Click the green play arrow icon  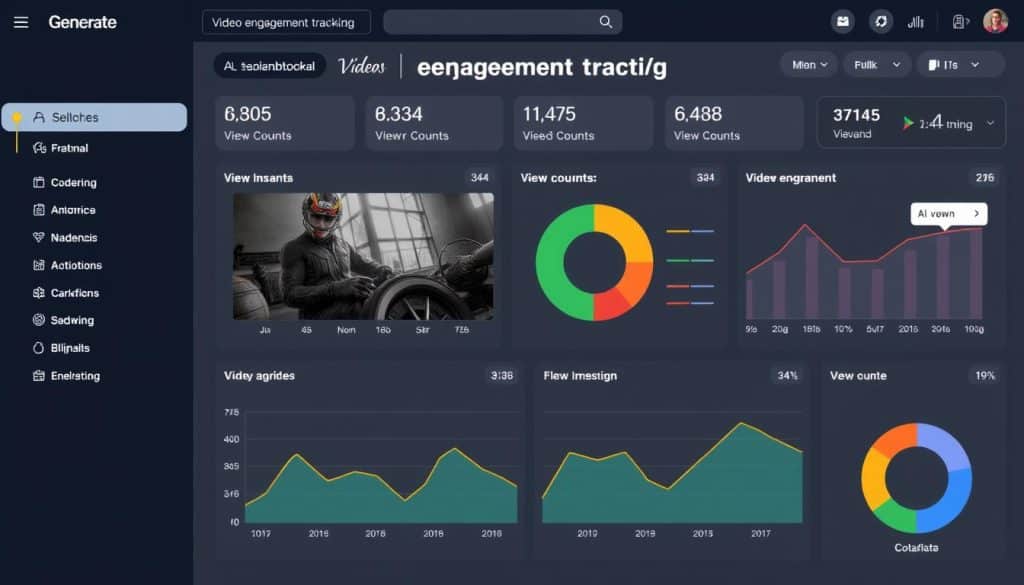908,123
